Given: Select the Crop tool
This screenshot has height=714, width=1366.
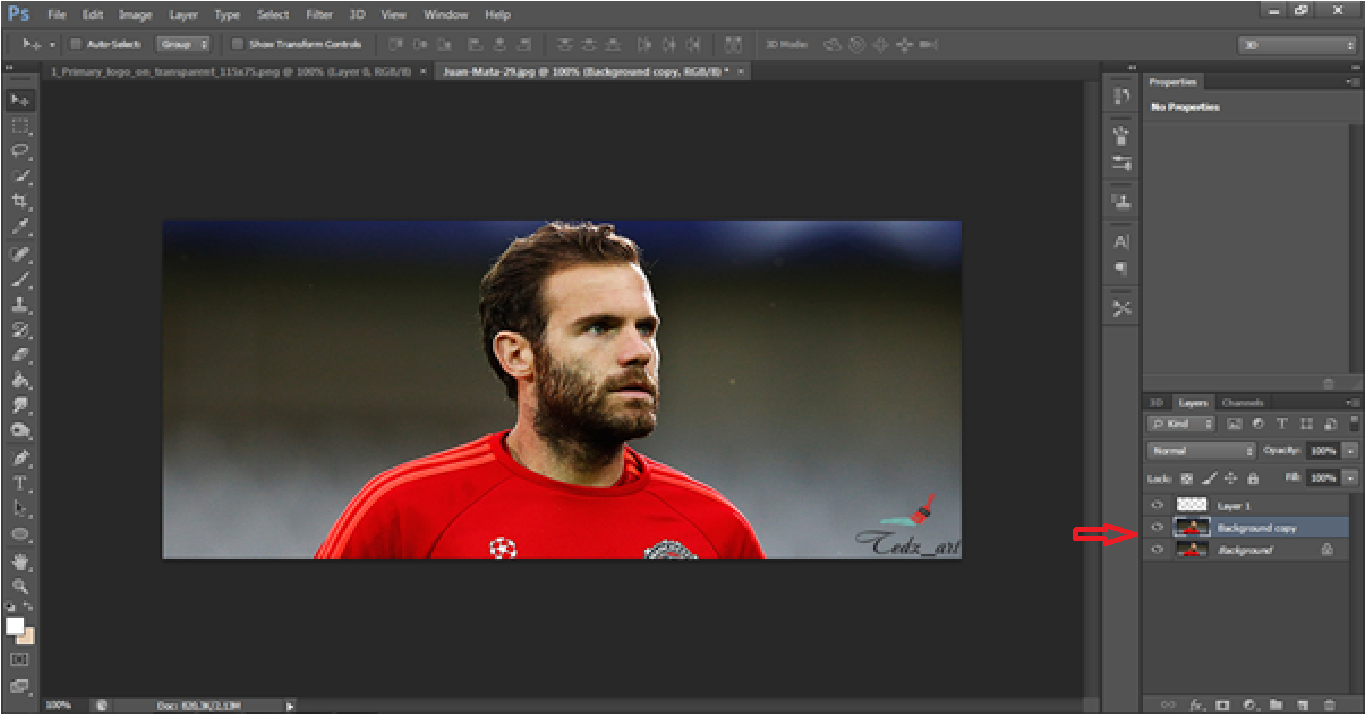Looking at the screenshot, I should (x=20, y=202).
